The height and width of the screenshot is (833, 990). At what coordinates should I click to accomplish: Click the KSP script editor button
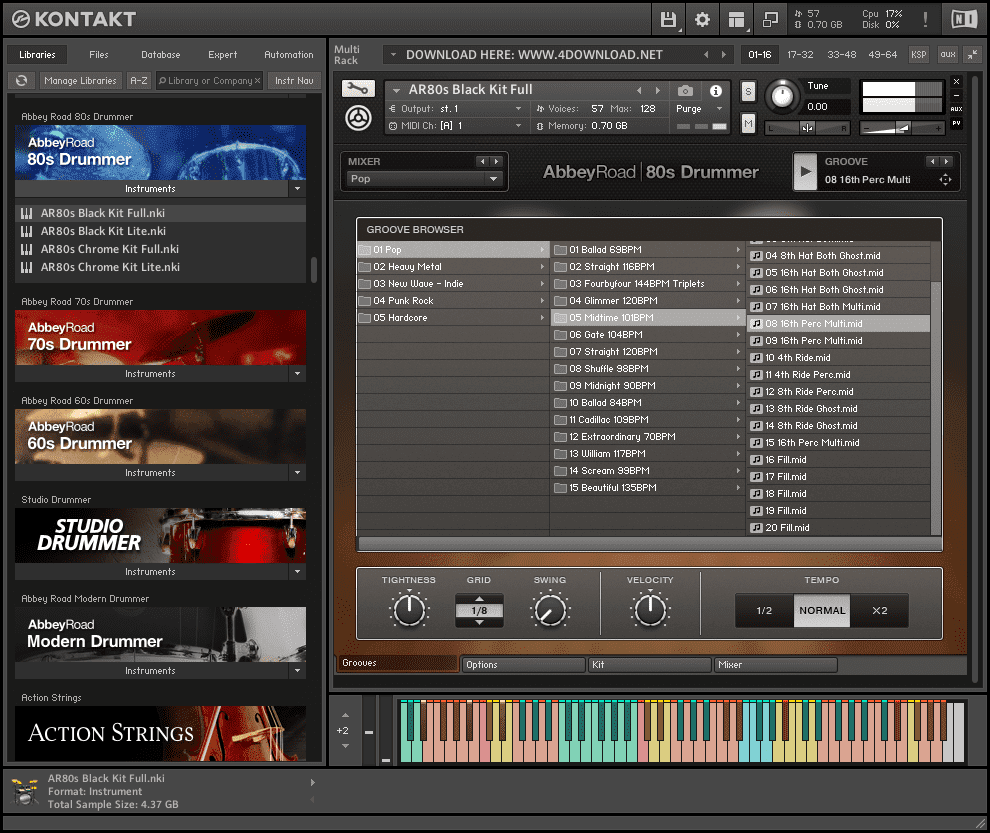point(919,55)
